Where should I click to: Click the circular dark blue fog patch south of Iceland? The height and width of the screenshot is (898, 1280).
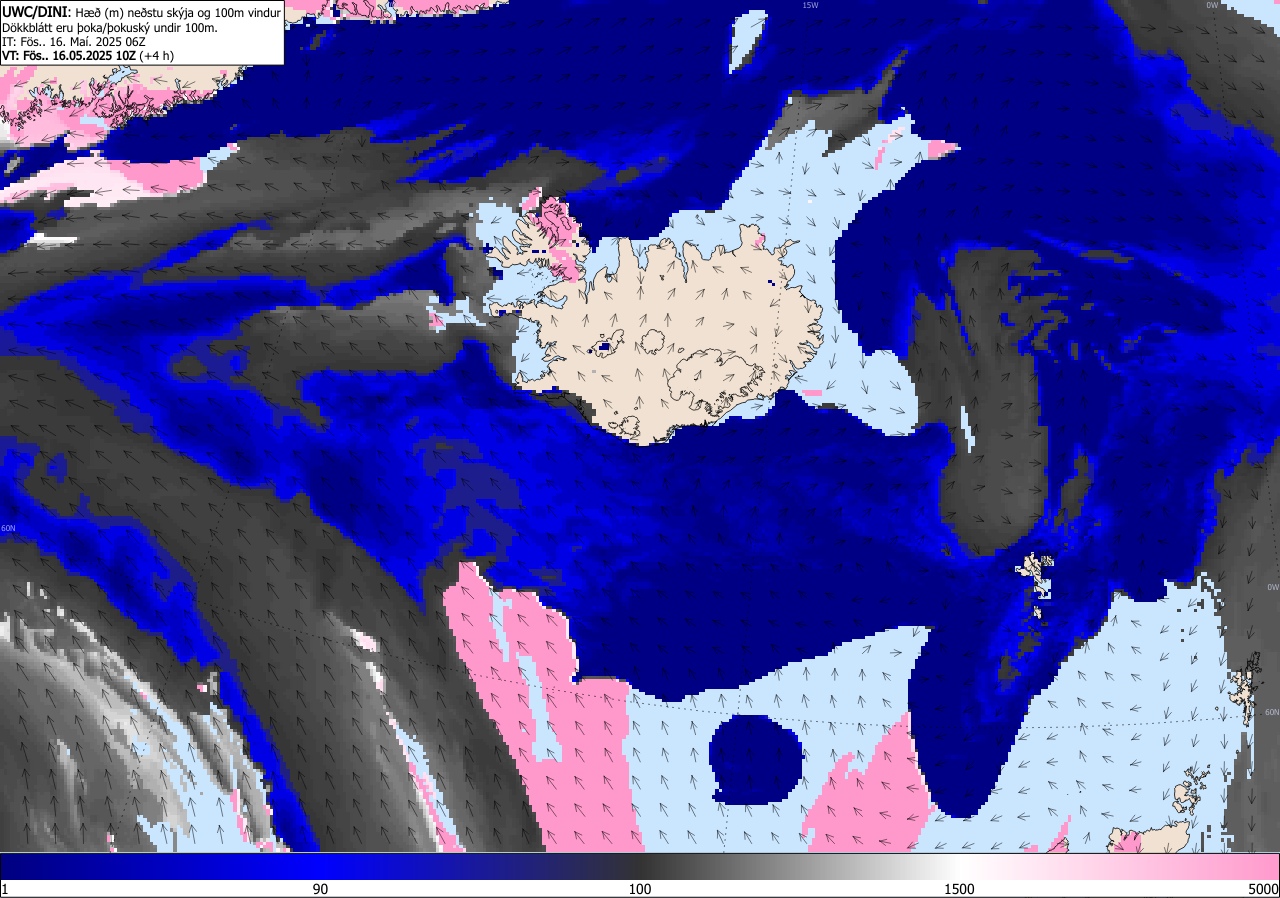pyautogui.click(x=755, y=757)
